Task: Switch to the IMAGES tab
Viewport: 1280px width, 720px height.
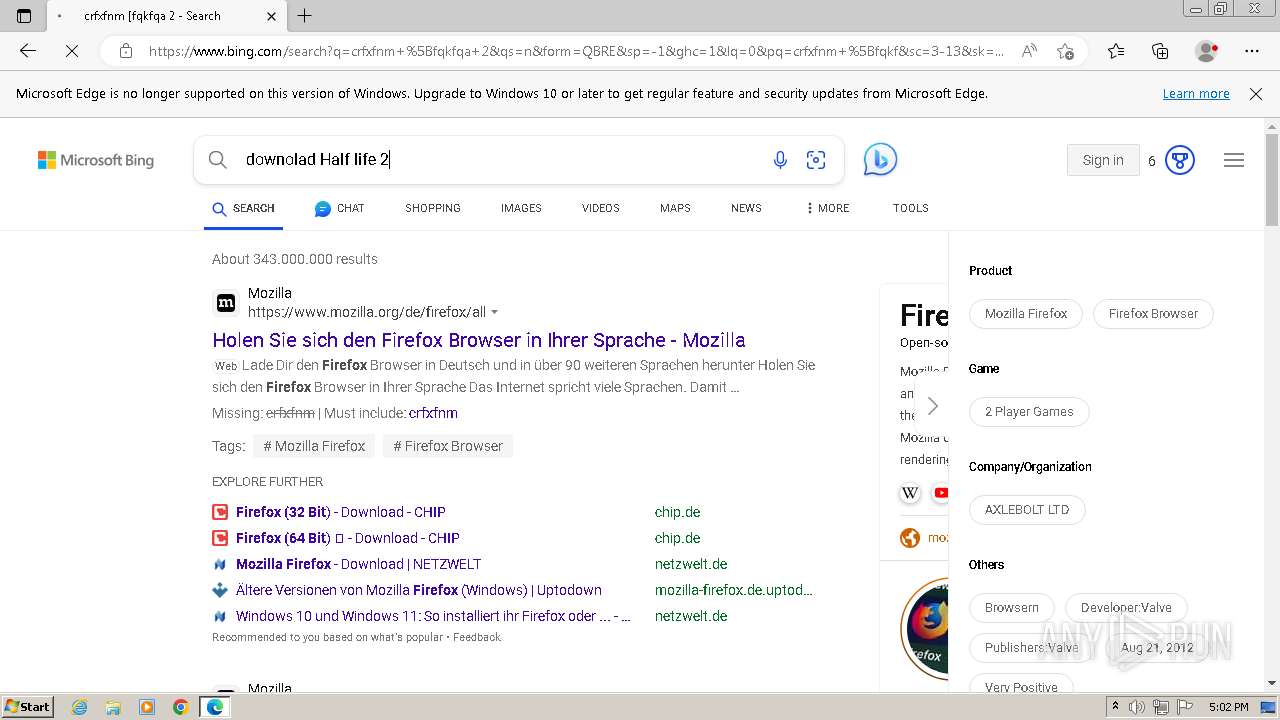Action: tap(521, 208)
